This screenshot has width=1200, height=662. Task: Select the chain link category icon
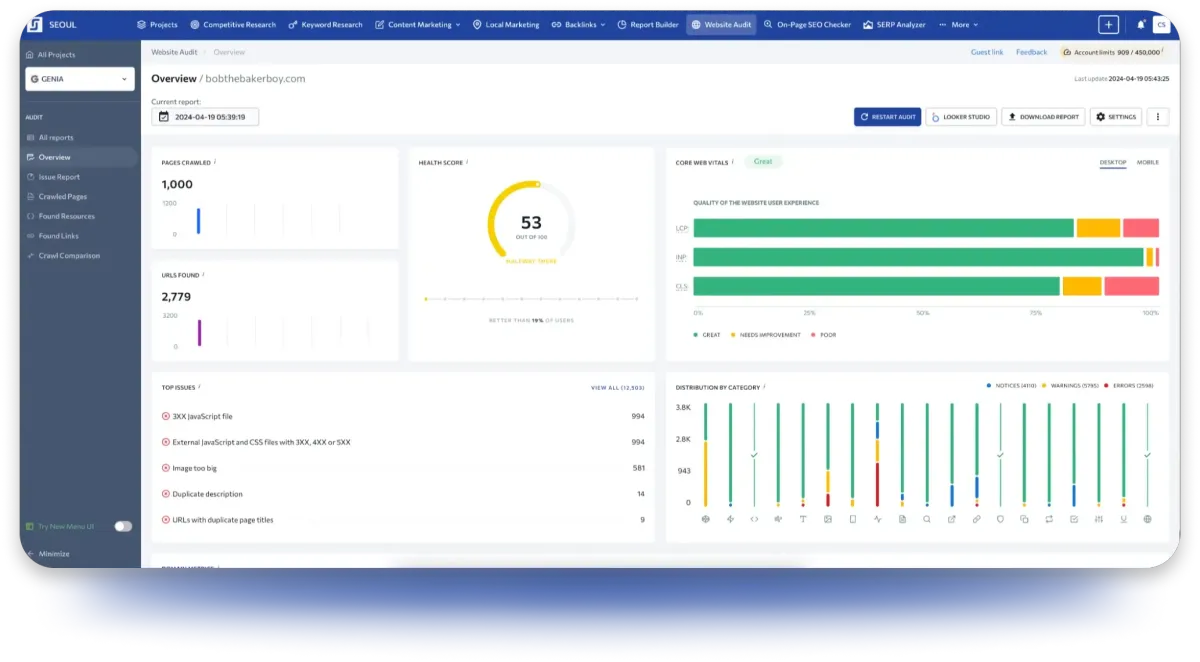(976, 520)
